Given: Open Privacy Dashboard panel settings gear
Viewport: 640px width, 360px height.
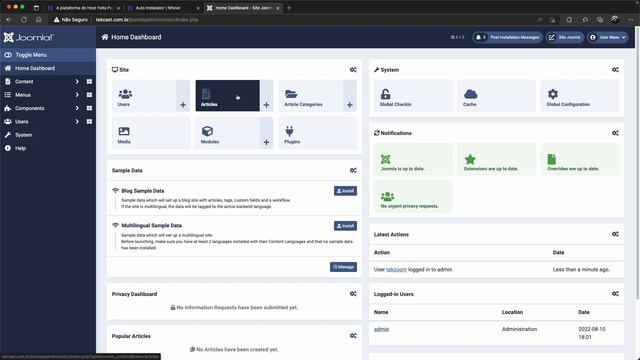Looking at the screenshot, I should [353, 294].
